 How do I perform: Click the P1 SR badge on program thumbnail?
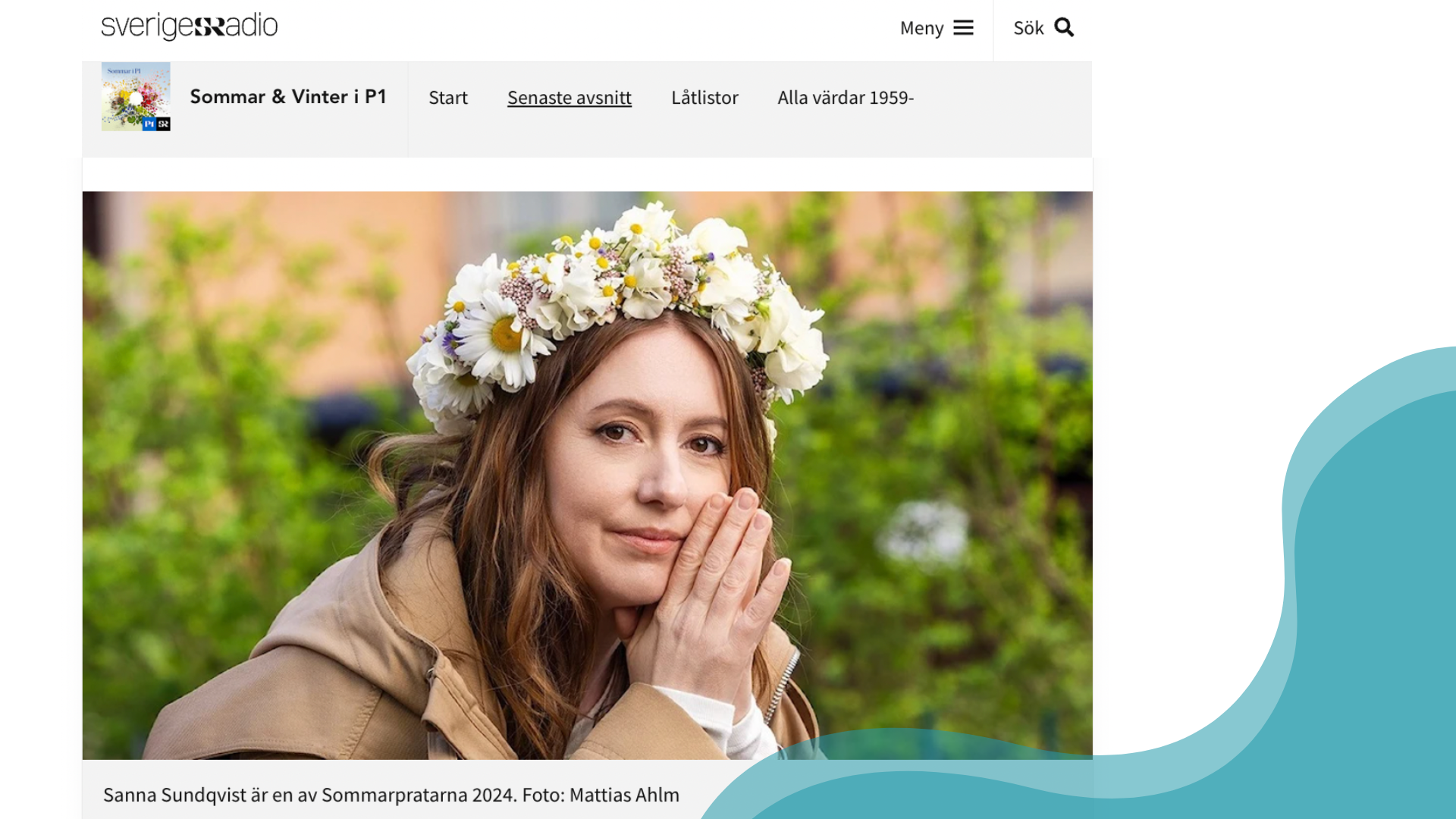156,124
